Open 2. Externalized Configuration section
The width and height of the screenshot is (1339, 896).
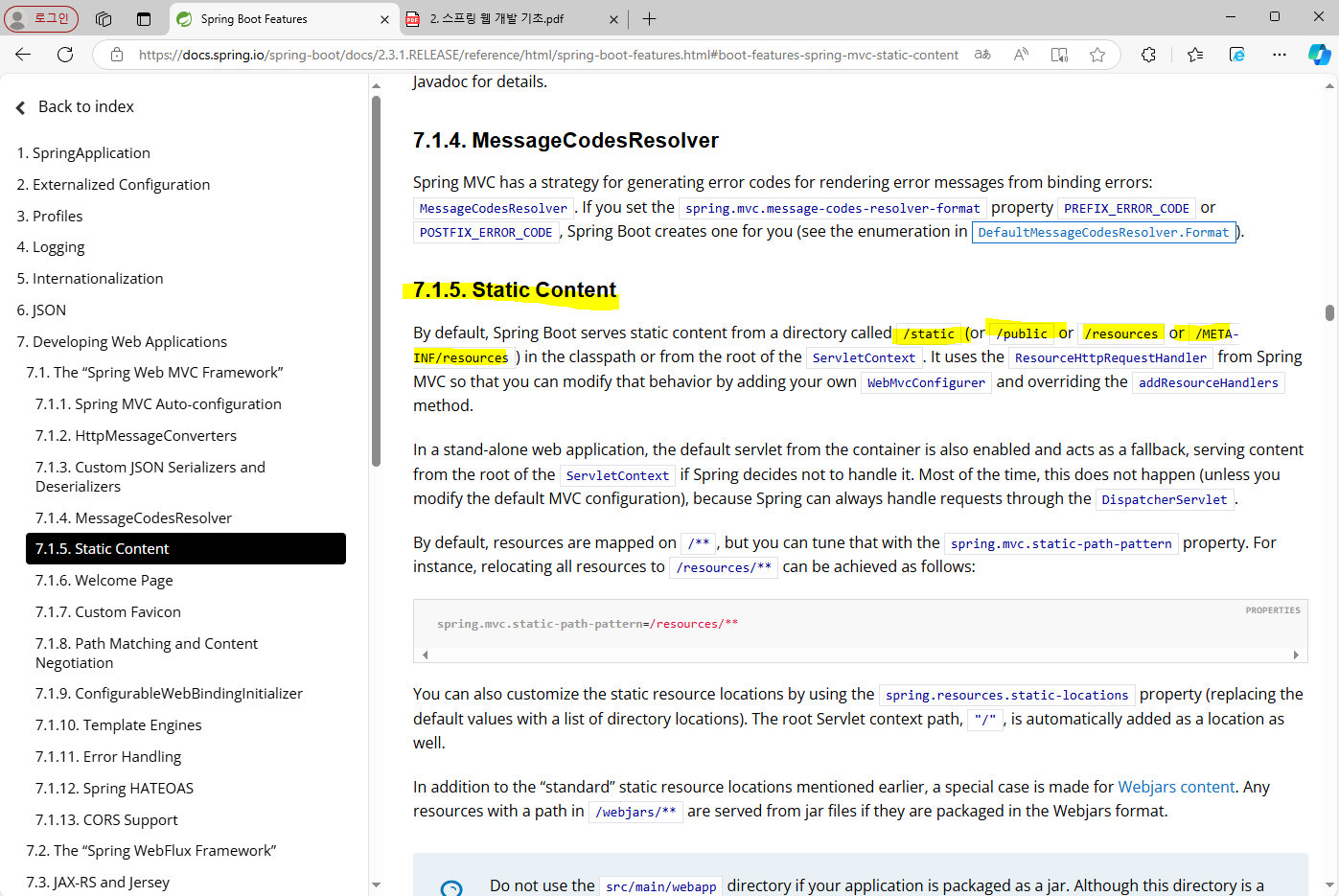113,184
